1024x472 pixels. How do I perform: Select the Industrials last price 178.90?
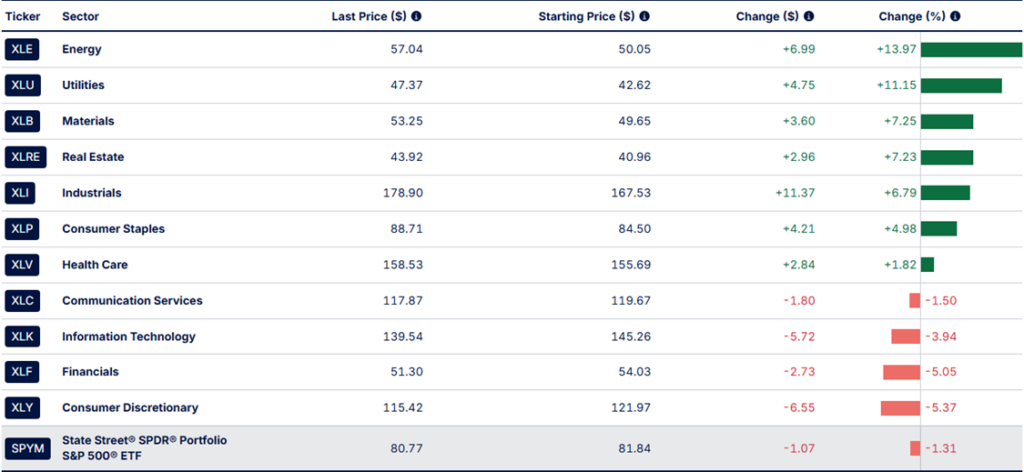click(x=404, y=193)
